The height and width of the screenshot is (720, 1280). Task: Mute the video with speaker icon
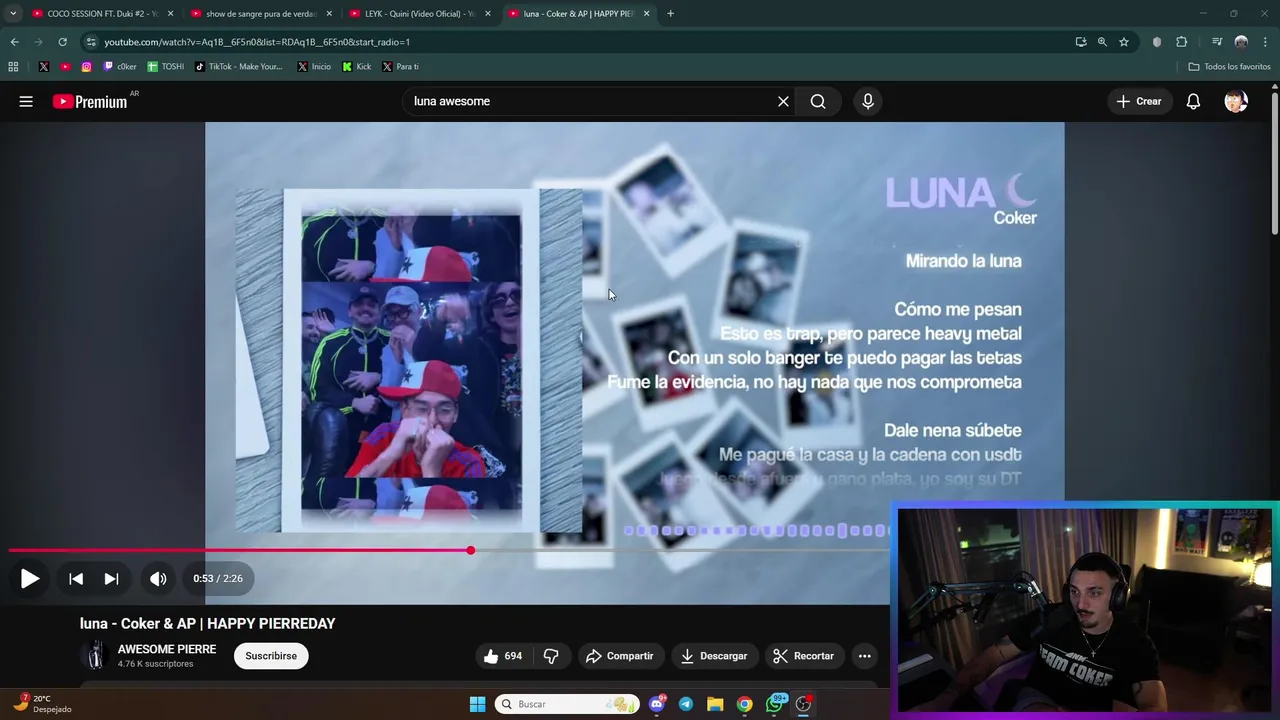(158, 578)
